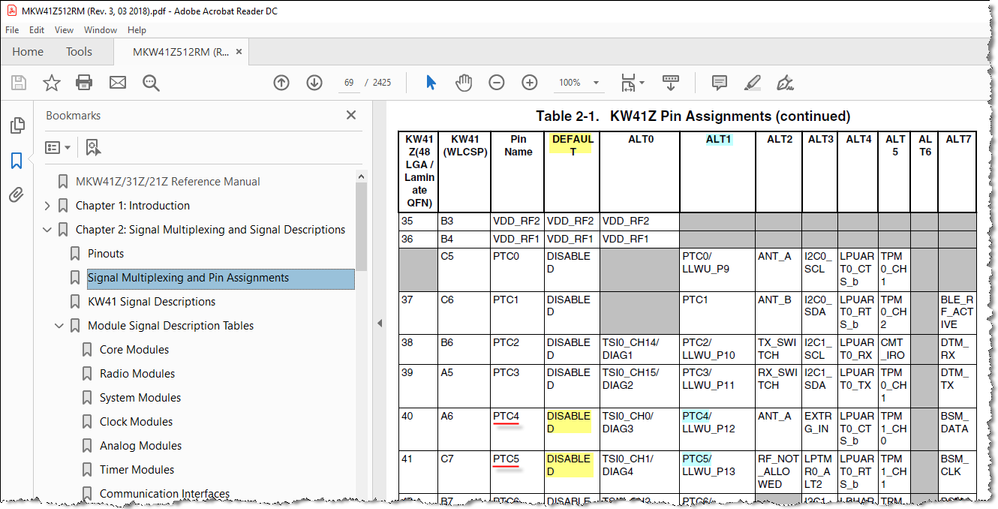Open the Radio Modules bookmark

pos(137,374)
